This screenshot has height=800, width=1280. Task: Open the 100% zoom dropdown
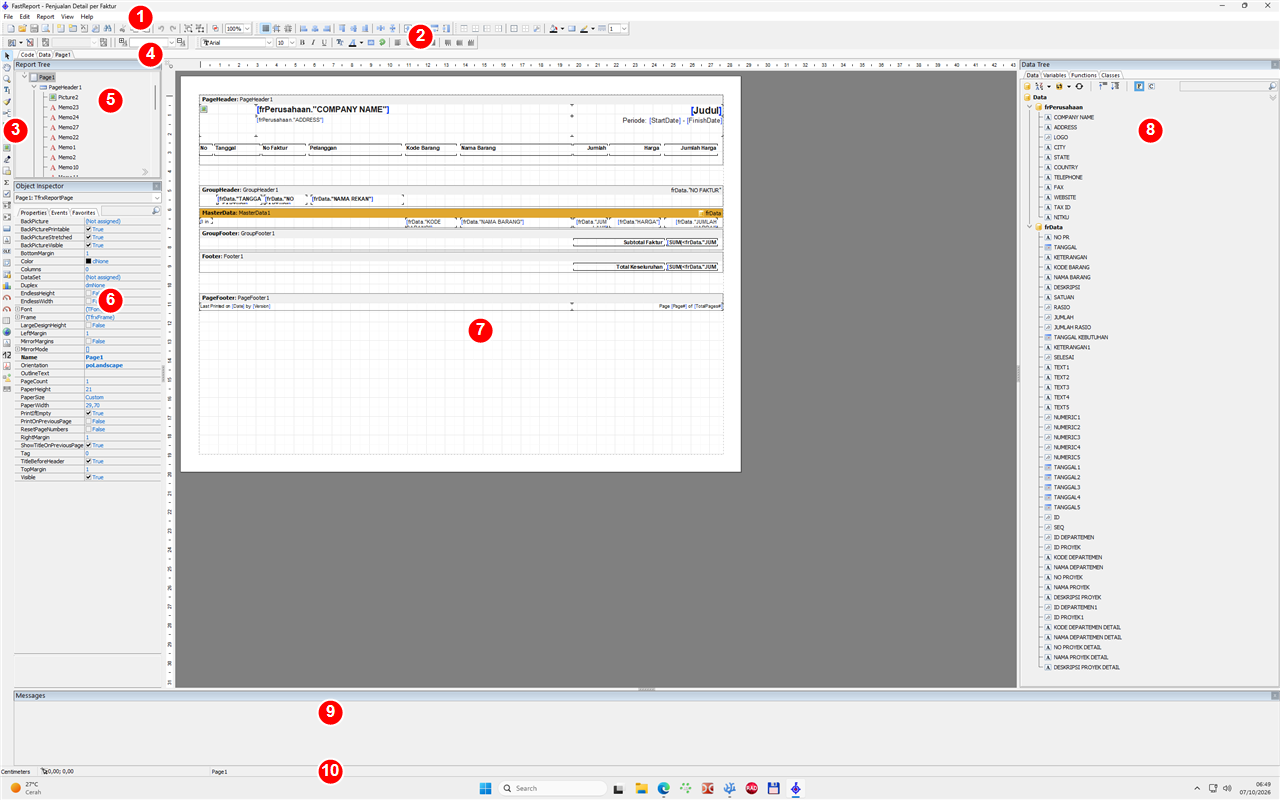[247, 29]
